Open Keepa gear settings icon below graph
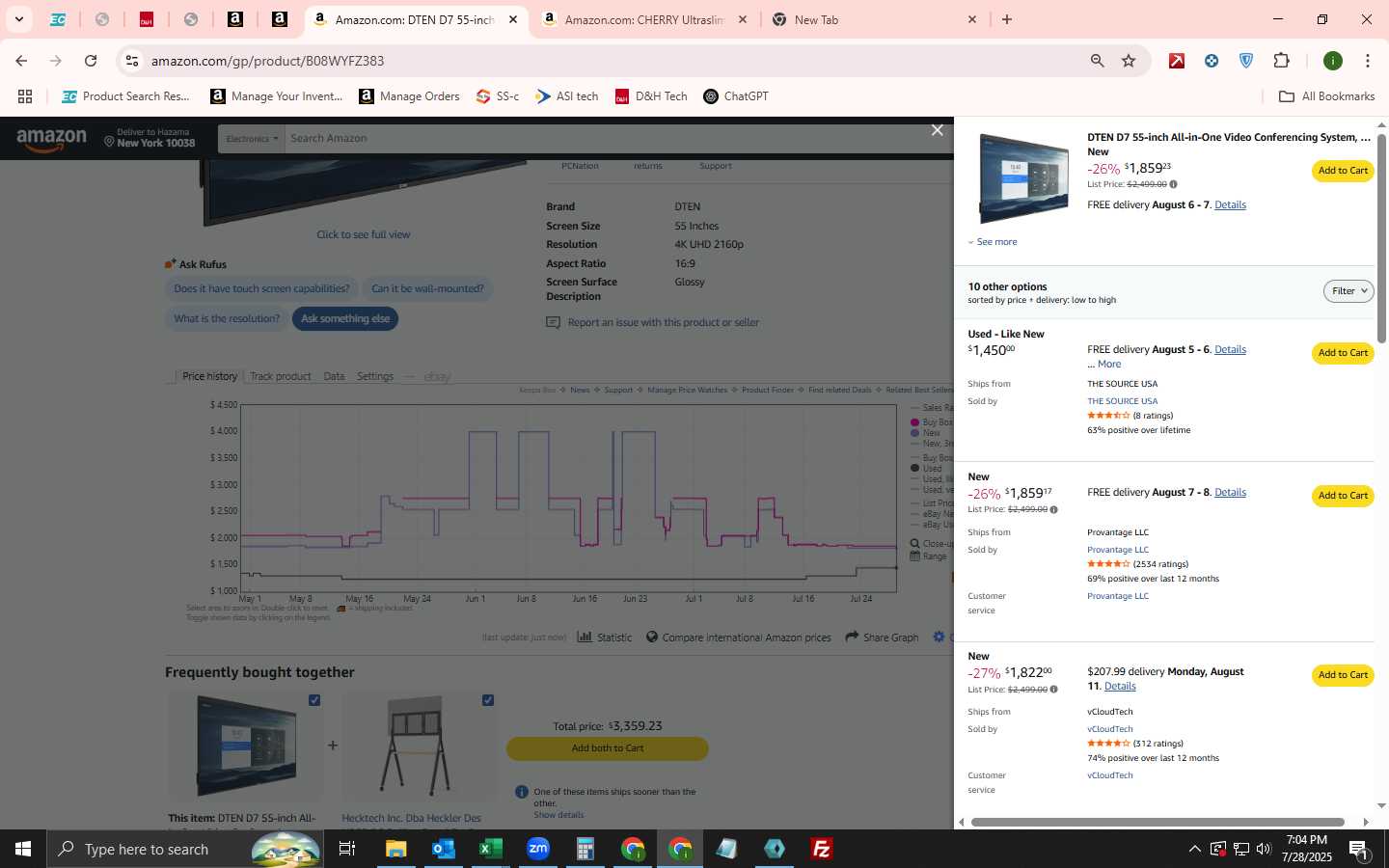 pyautogui.click(x=939, y=637)
